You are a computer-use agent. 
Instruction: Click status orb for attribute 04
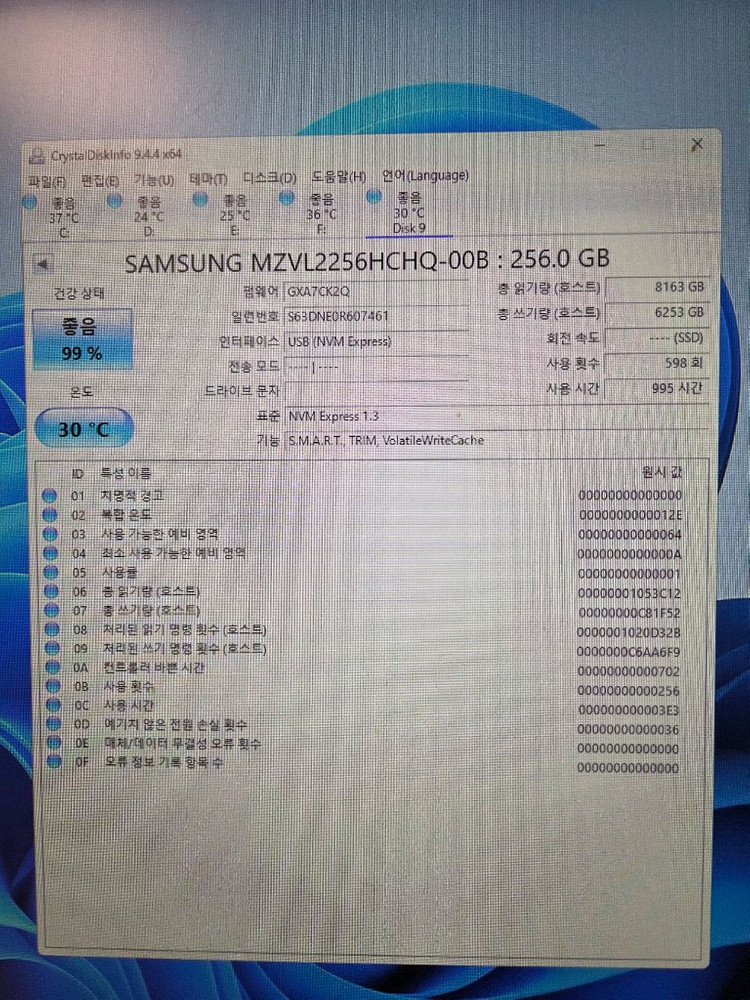(x=50, y=553)
